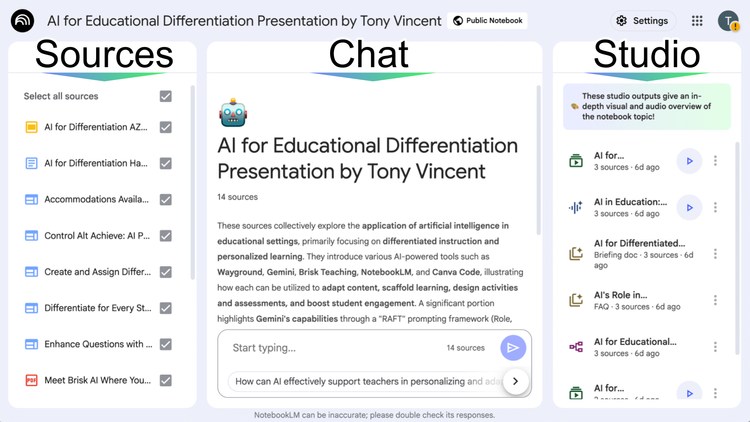
Task: Uncheck Create and Assign Differ checkbox
Action: (x=165, y=272)
